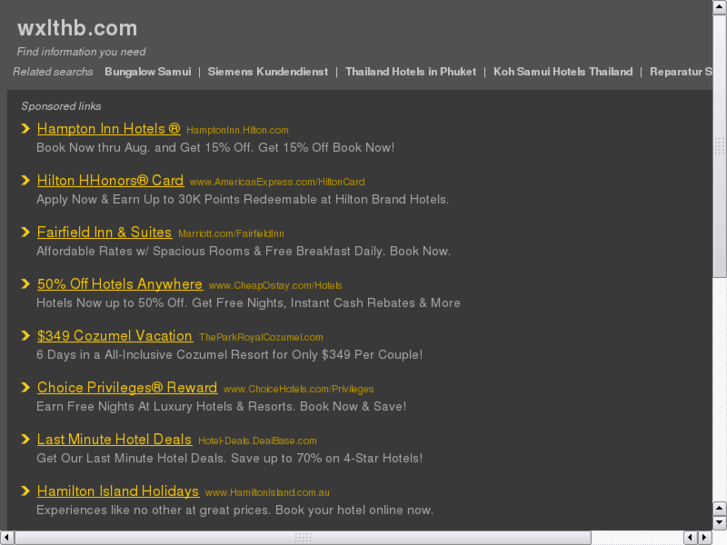
Task: Select the Bungalow Samui related search
Action: point(148,72)
